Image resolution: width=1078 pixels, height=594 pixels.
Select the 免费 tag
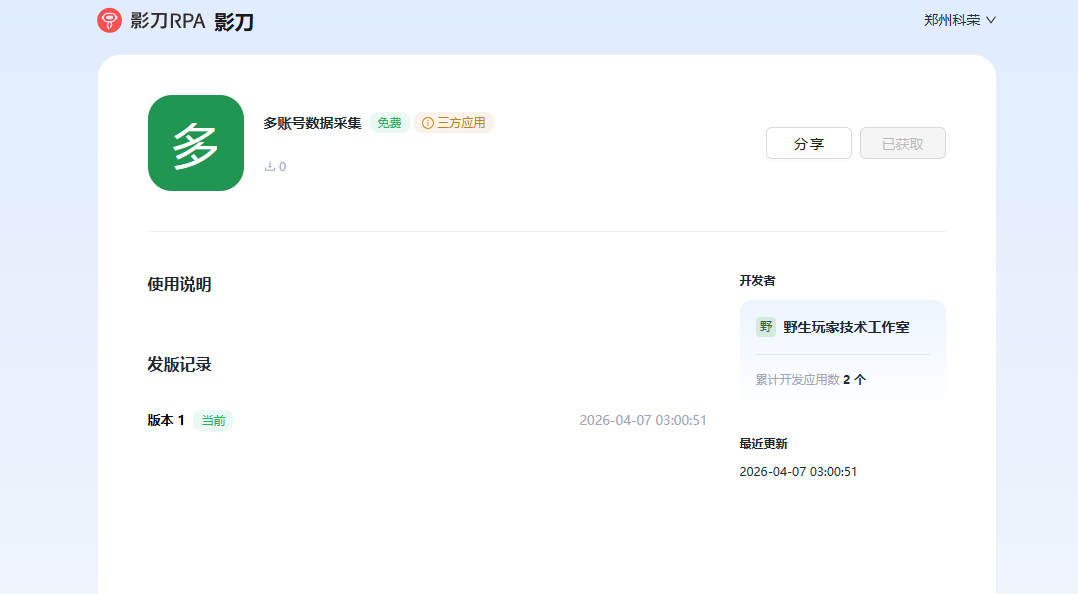point(389,123)
